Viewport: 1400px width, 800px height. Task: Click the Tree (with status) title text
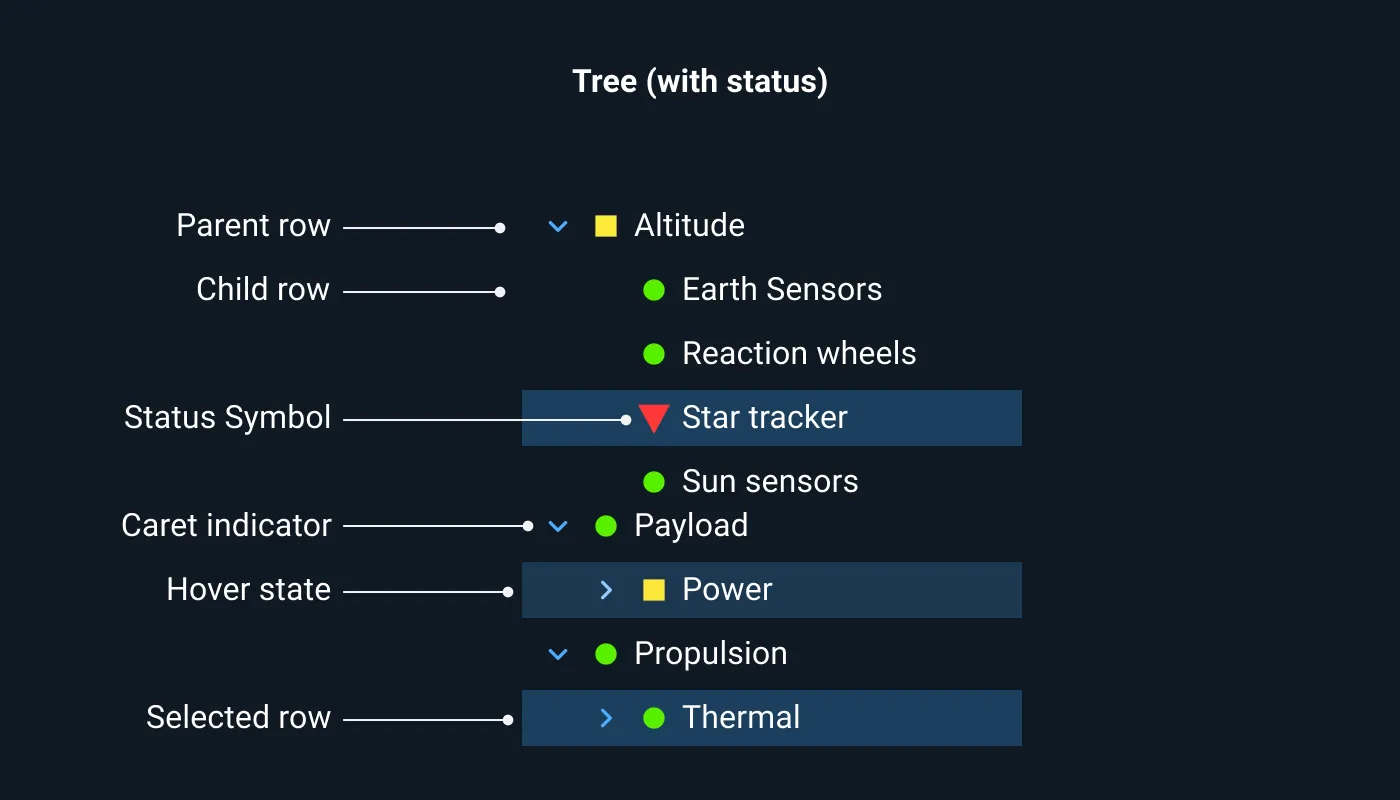[699, 81]
